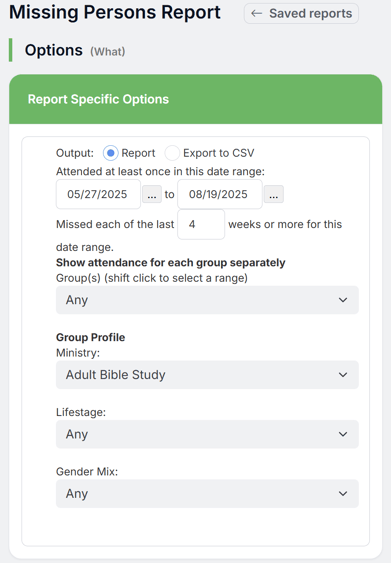Click the missed weeks field showing 4

[x=201, y=224]
